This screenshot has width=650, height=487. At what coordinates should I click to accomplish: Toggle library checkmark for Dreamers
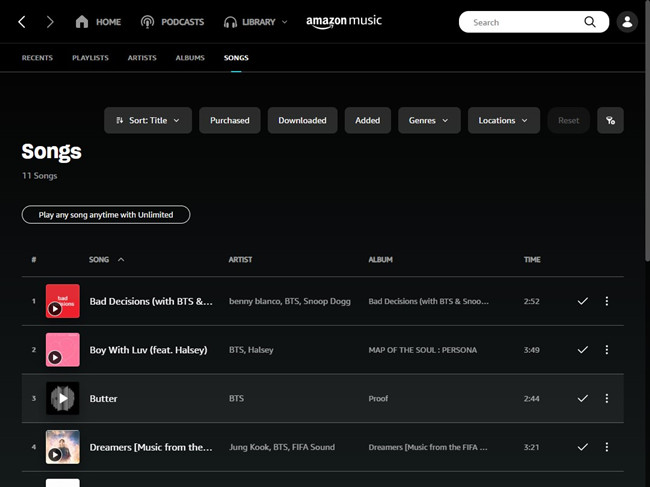point(582,447)
